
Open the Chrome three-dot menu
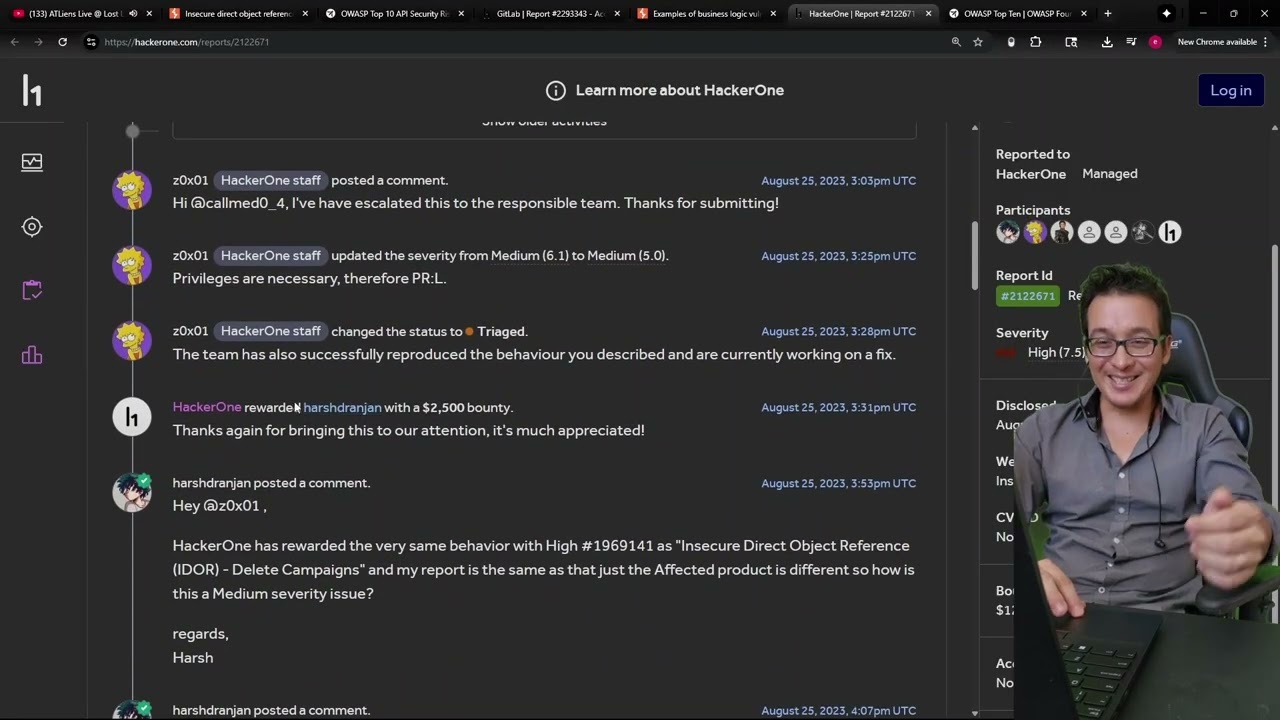click(1265, 42)
